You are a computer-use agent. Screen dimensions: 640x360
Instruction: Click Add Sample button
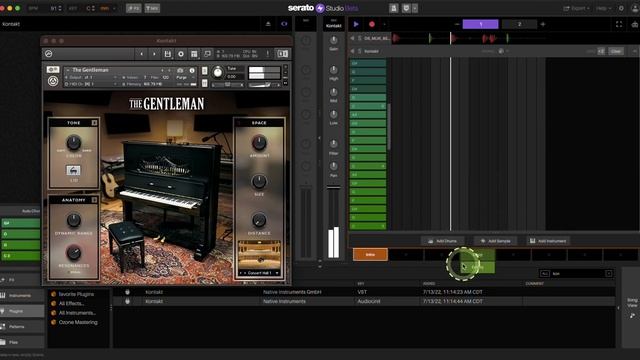496,241
